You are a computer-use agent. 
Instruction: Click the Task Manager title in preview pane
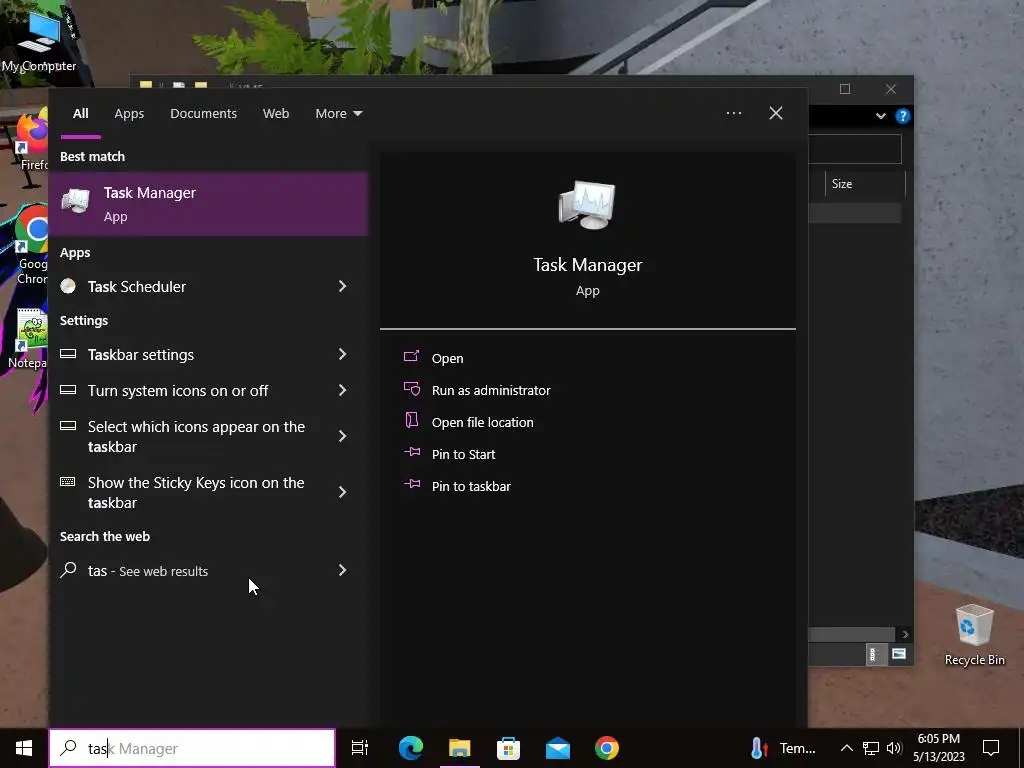point(588,264)
